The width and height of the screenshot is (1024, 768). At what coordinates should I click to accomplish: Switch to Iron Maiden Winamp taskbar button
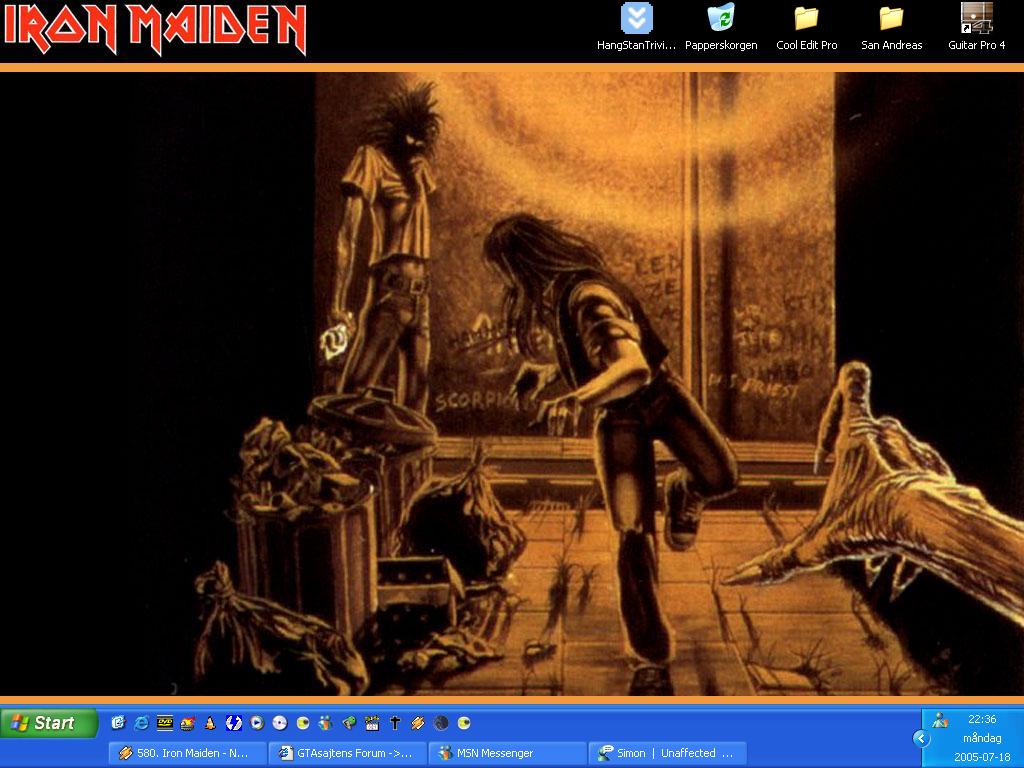click(x=187, y=753)
